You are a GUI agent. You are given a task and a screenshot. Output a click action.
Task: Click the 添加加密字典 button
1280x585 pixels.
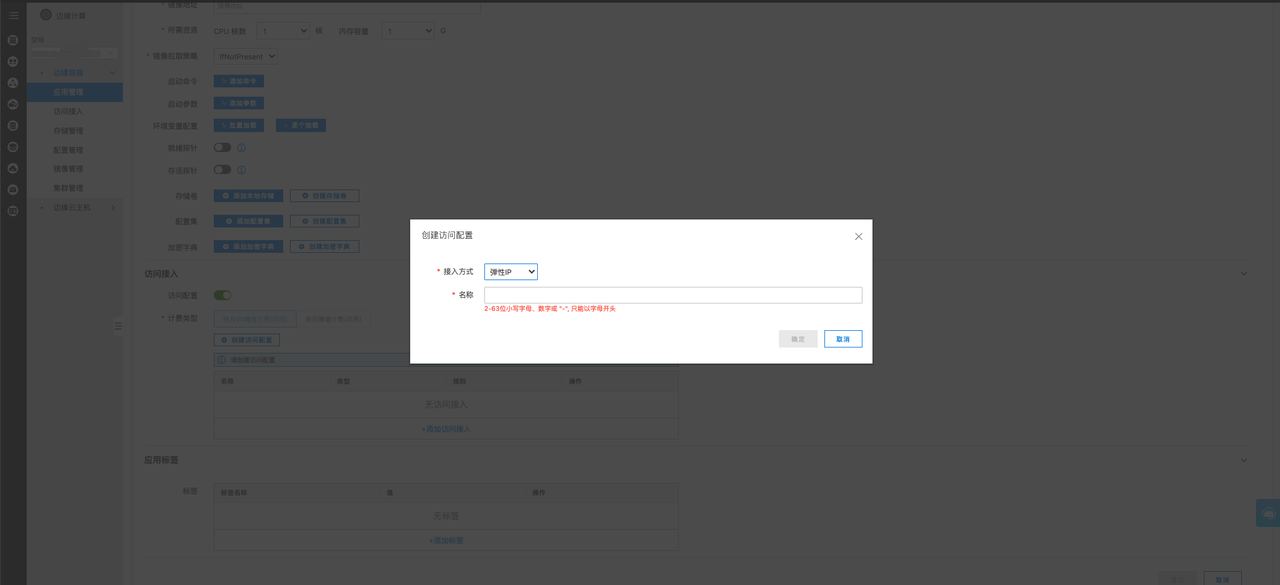click(249, 246)
